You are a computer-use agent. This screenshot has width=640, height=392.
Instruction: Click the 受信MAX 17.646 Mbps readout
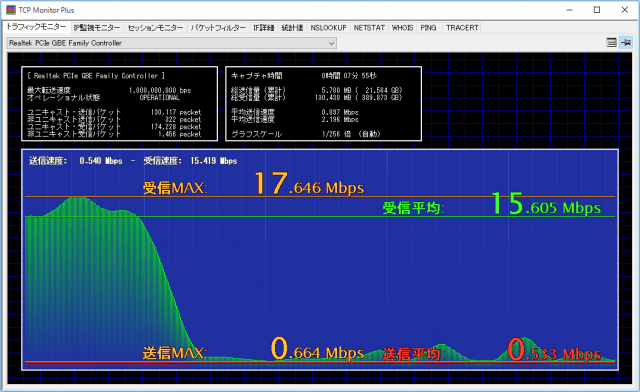coord(253,185)
